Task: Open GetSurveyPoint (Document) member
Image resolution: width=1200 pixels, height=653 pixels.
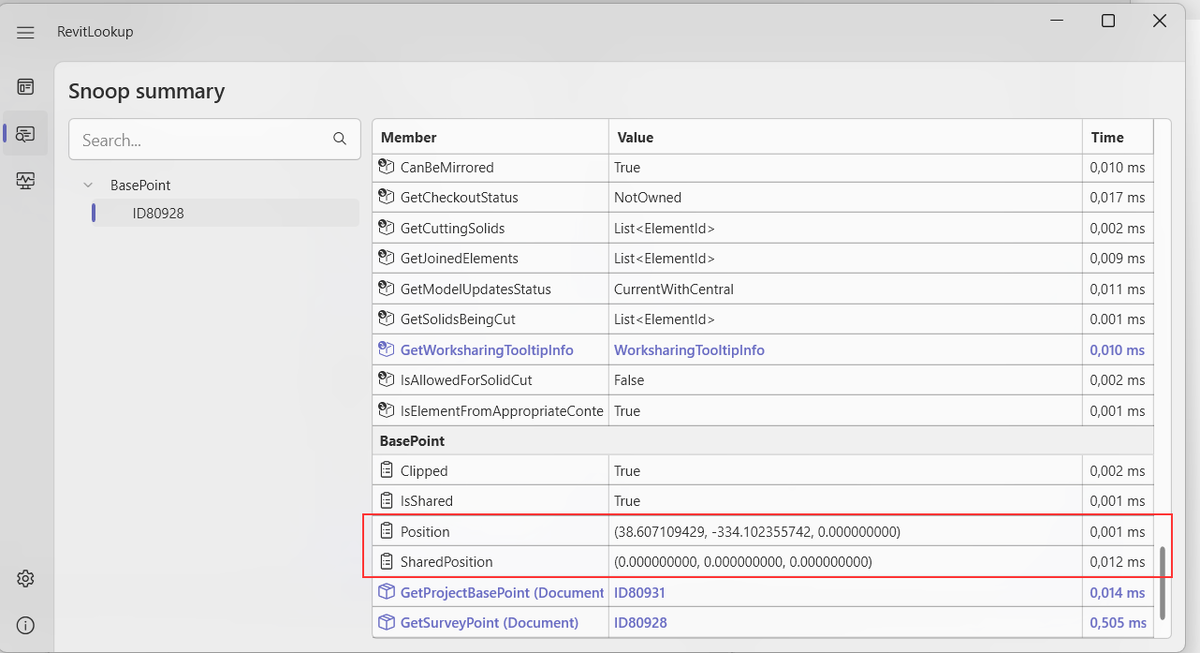Action: coord(489,622)
